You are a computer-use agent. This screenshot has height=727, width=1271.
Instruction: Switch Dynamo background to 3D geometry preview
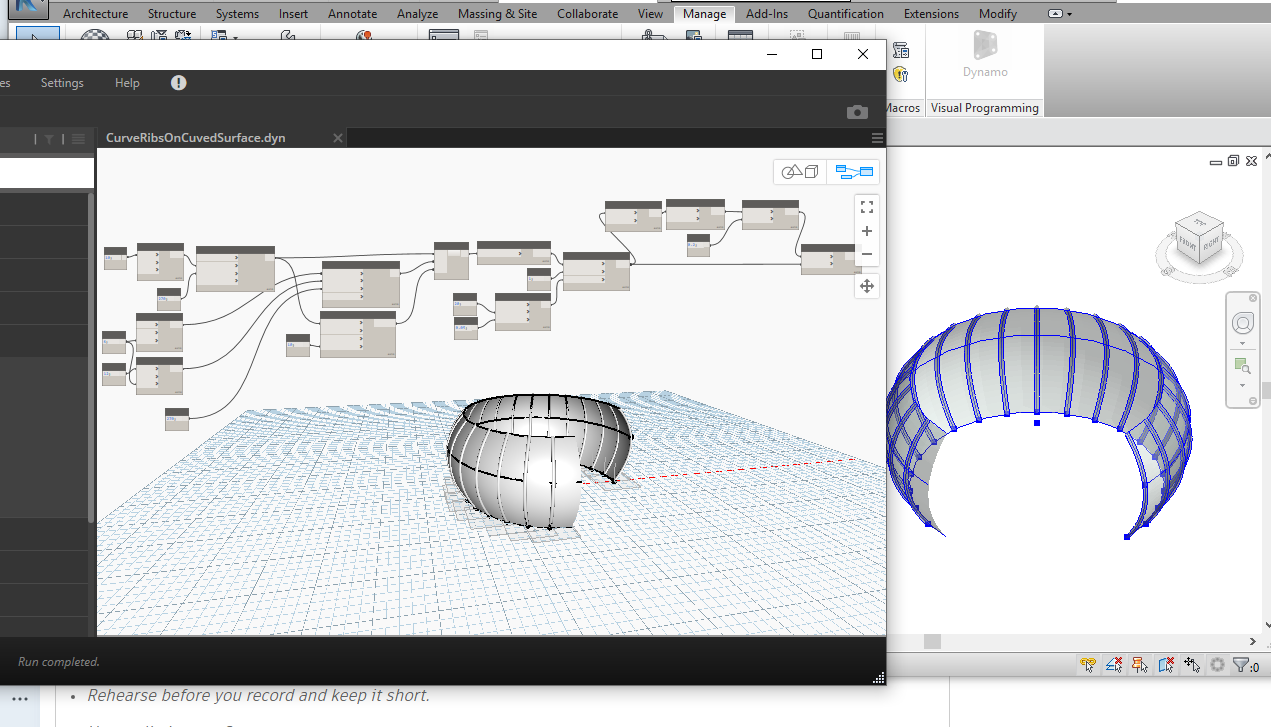(799, 171)
